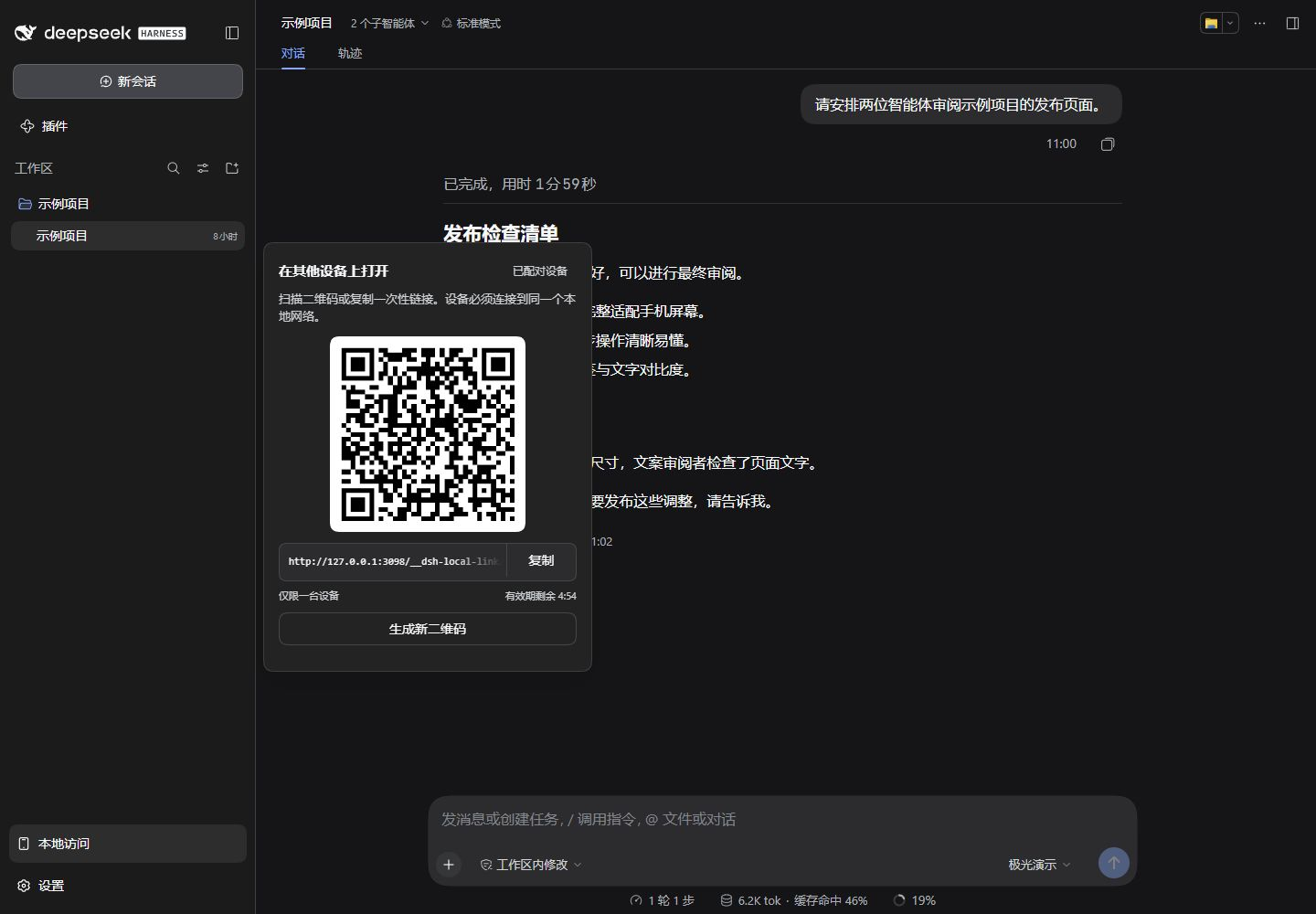This screenshot has width=1316, height=914.
Task: Switch to the 对话 tab
Action: coord(293,53)
